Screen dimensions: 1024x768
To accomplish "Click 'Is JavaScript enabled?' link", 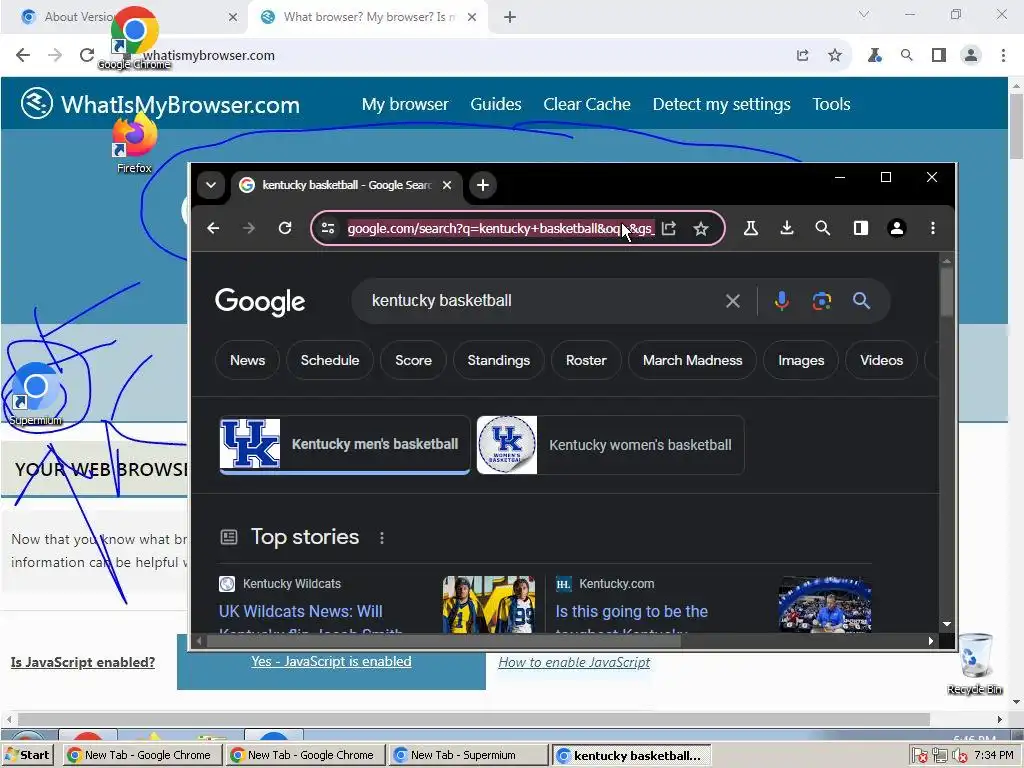I will tap(83, 662).
